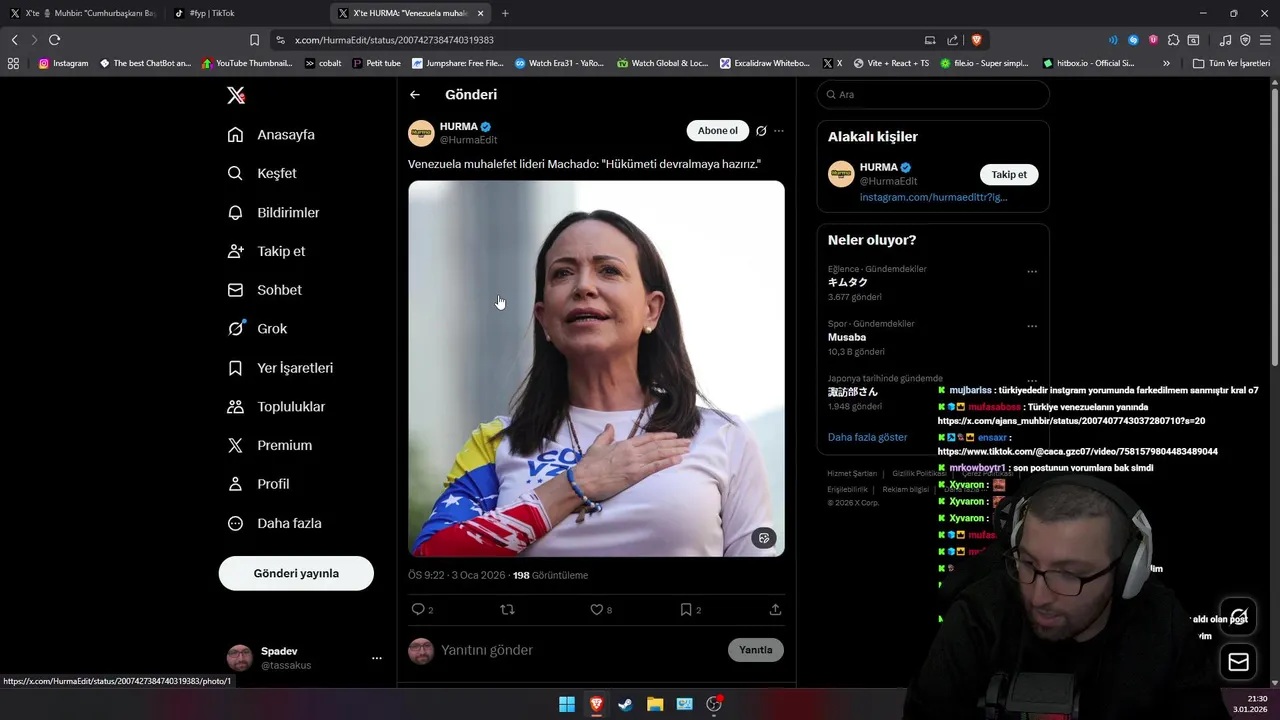Click the image edit icon on the photo
The height and width of the screenshot is (720, 1280).
pyautogui.click(x=764, y=538)
